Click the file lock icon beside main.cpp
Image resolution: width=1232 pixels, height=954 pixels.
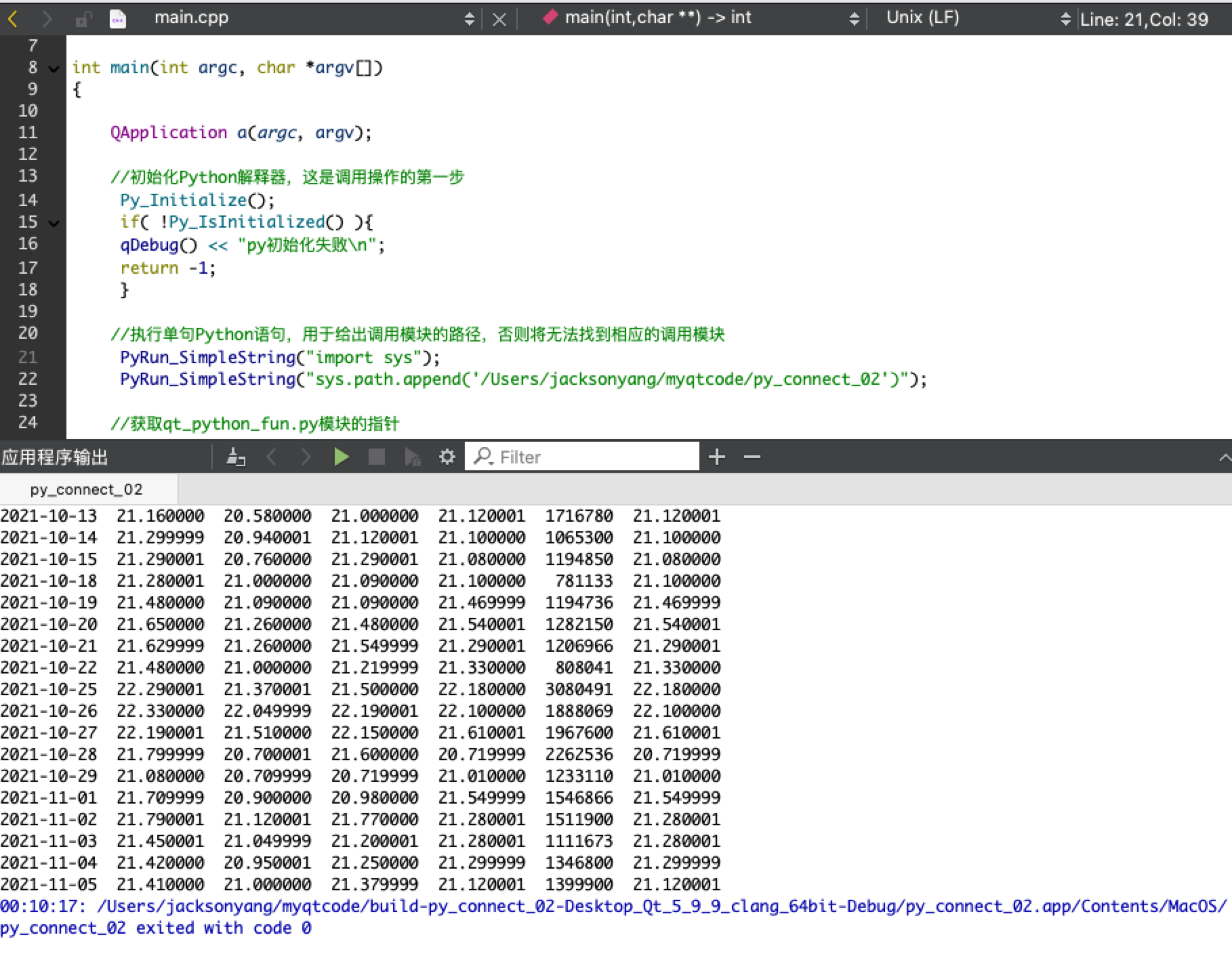tap(83, 19)
